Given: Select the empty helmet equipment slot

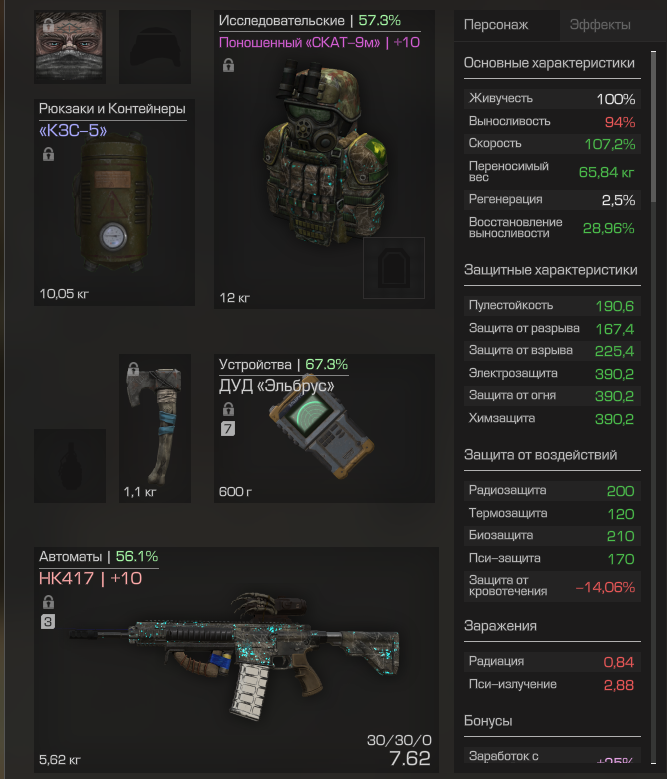Looking at the screenshot, I should point(155,47).
